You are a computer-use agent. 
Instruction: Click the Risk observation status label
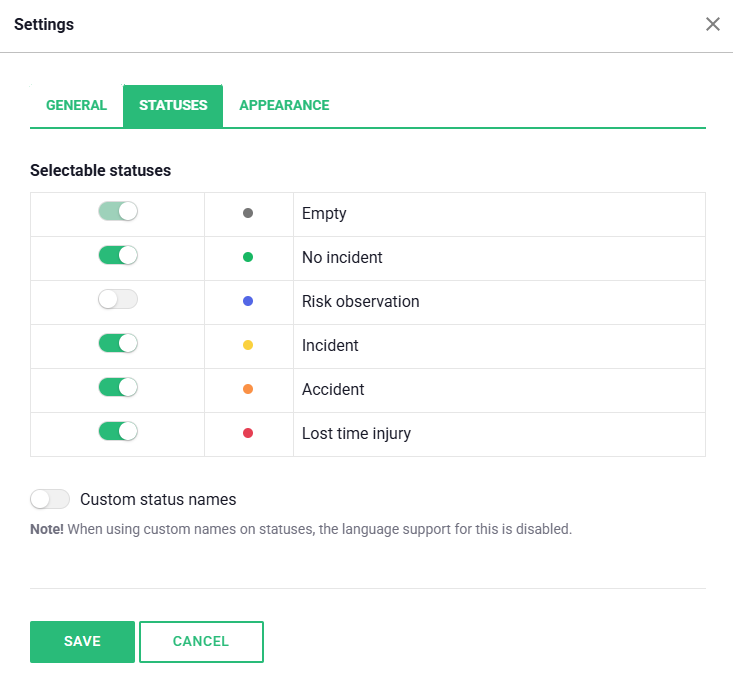(360, 301)
